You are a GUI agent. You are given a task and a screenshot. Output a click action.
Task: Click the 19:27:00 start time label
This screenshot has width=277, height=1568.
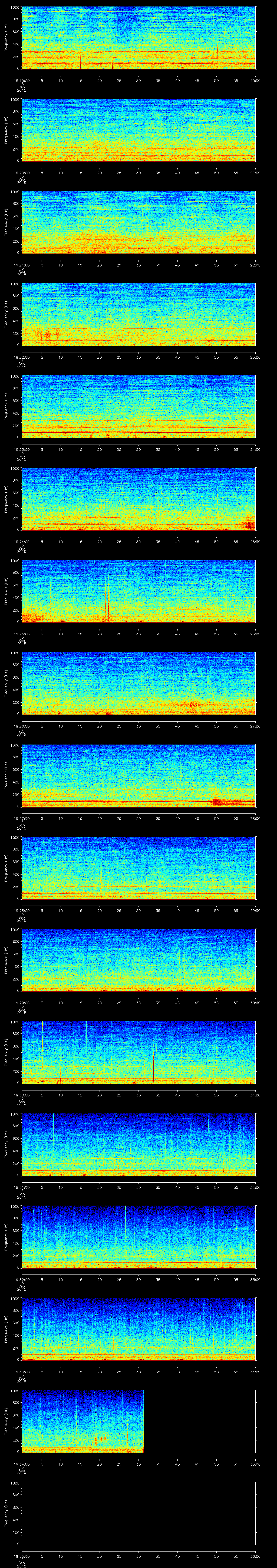tap(21, 818)
